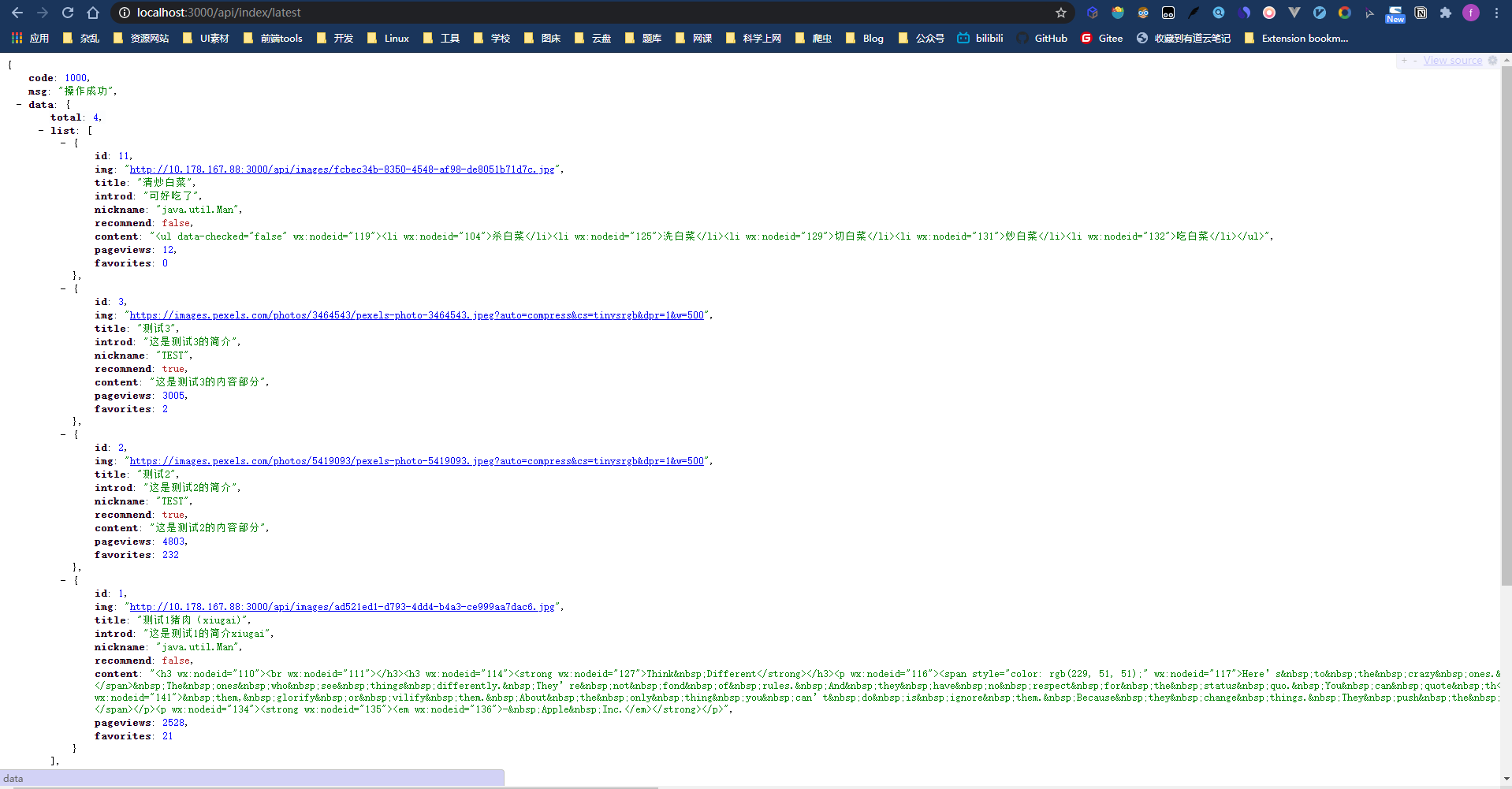
Task: Collapse the list item with id 2
Action: pyautogui.click(x=63, y=435)
